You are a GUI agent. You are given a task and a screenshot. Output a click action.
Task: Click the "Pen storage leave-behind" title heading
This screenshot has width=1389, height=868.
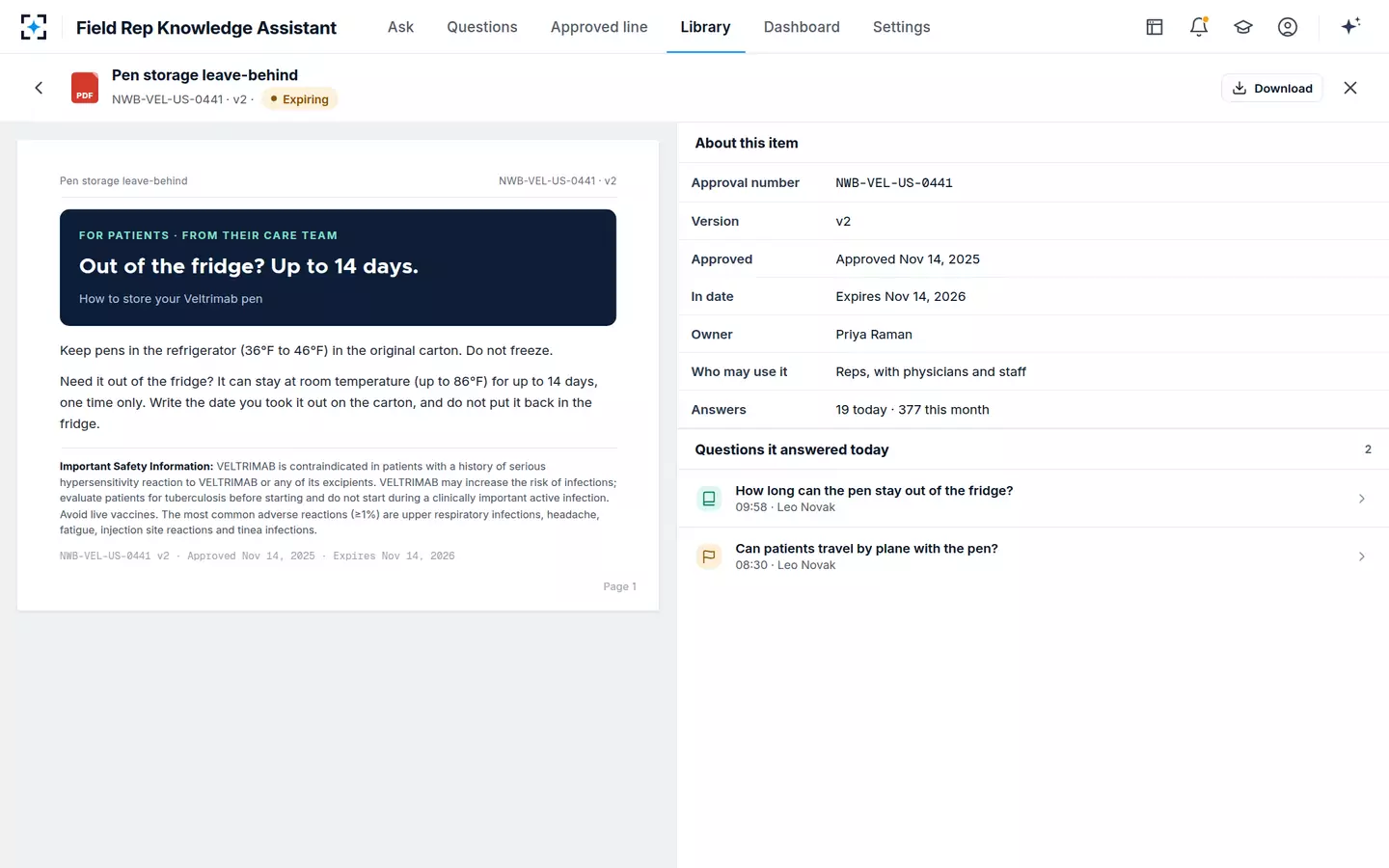coord(204,75)
